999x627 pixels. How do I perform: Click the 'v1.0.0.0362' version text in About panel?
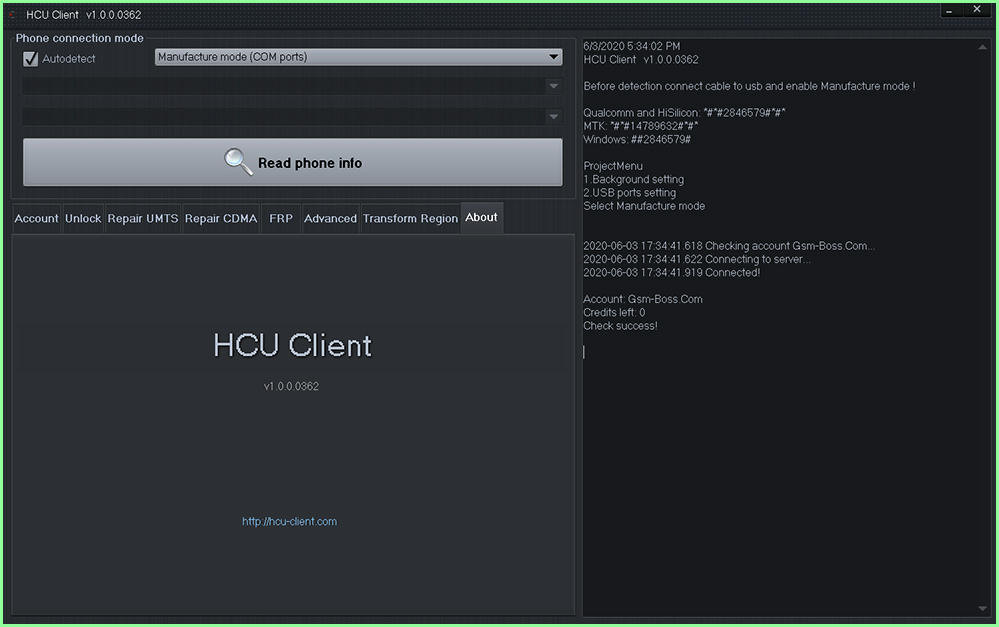(x=291, y=386)
